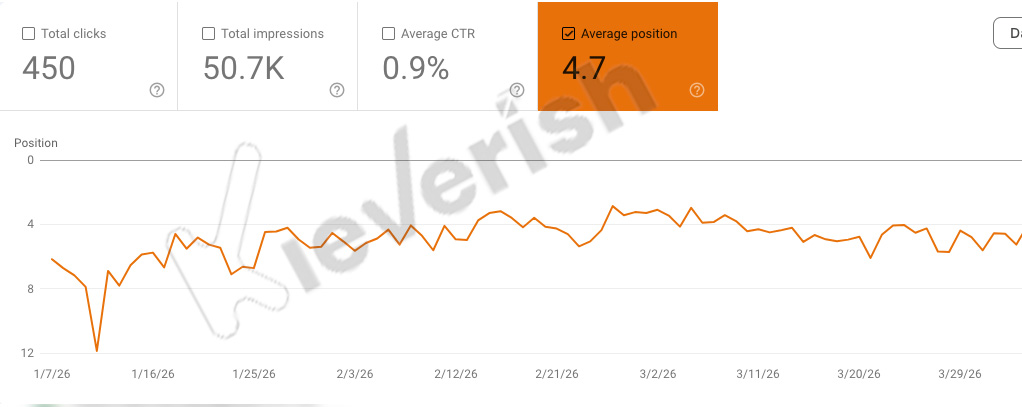The height and width of the screenshot is (407, 1022).
Task: Click the 3/2/26 date label
Action: point(658,374)
